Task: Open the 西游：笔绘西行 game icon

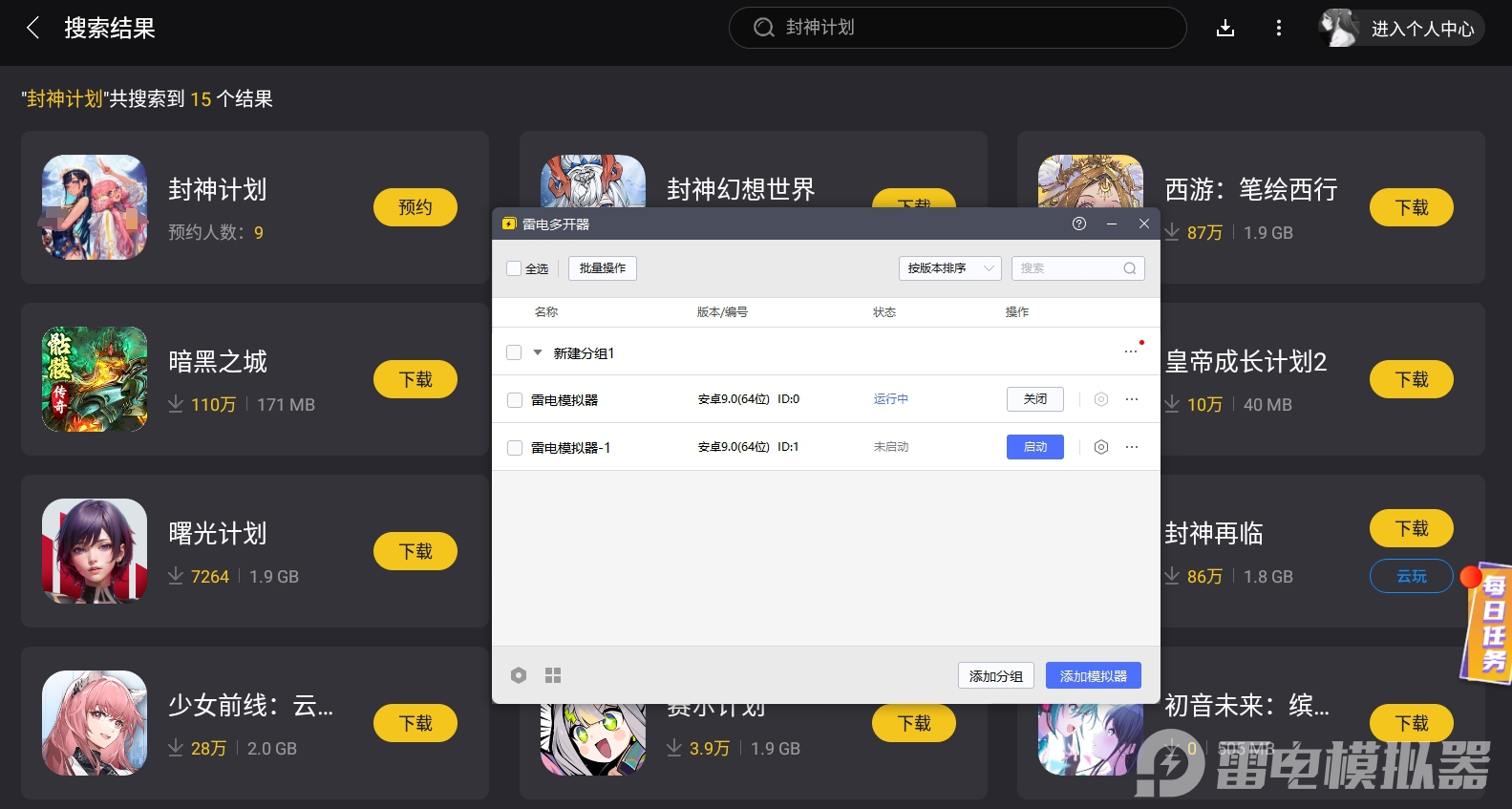Action: coord(1091,181)
